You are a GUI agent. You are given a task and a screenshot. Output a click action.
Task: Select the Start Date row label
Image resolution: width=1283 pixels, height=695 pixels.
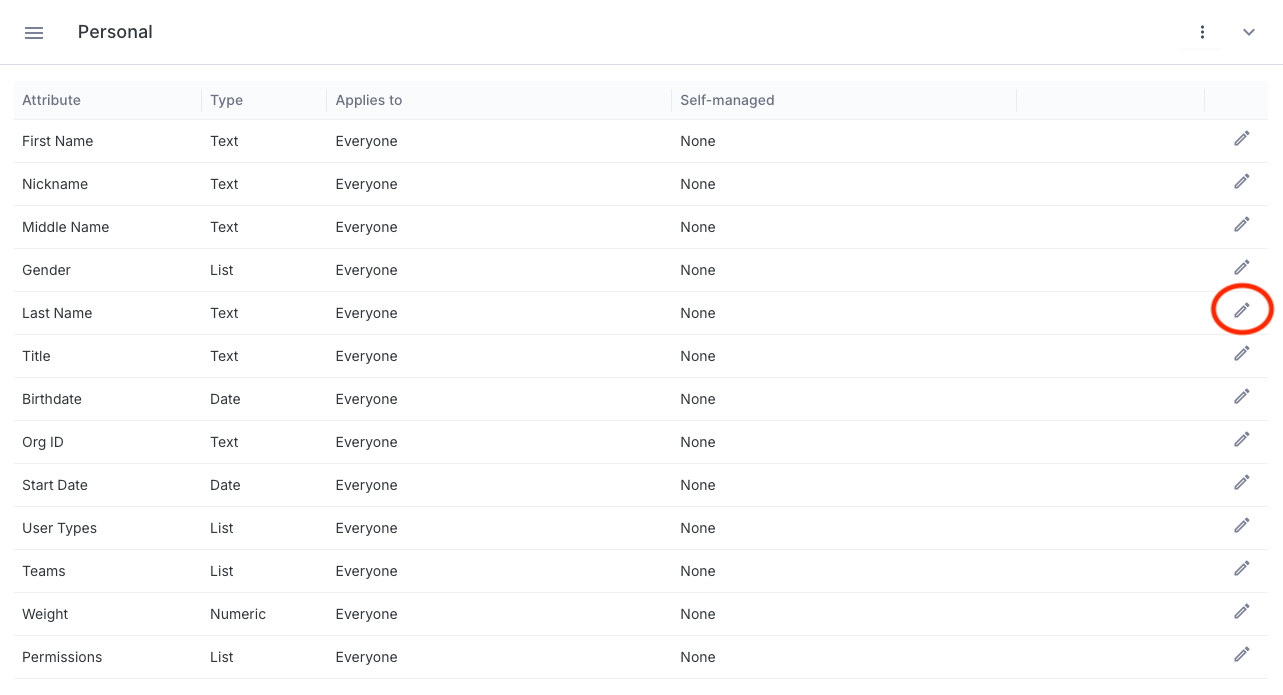pyautogui.click(x=55, y=485)
